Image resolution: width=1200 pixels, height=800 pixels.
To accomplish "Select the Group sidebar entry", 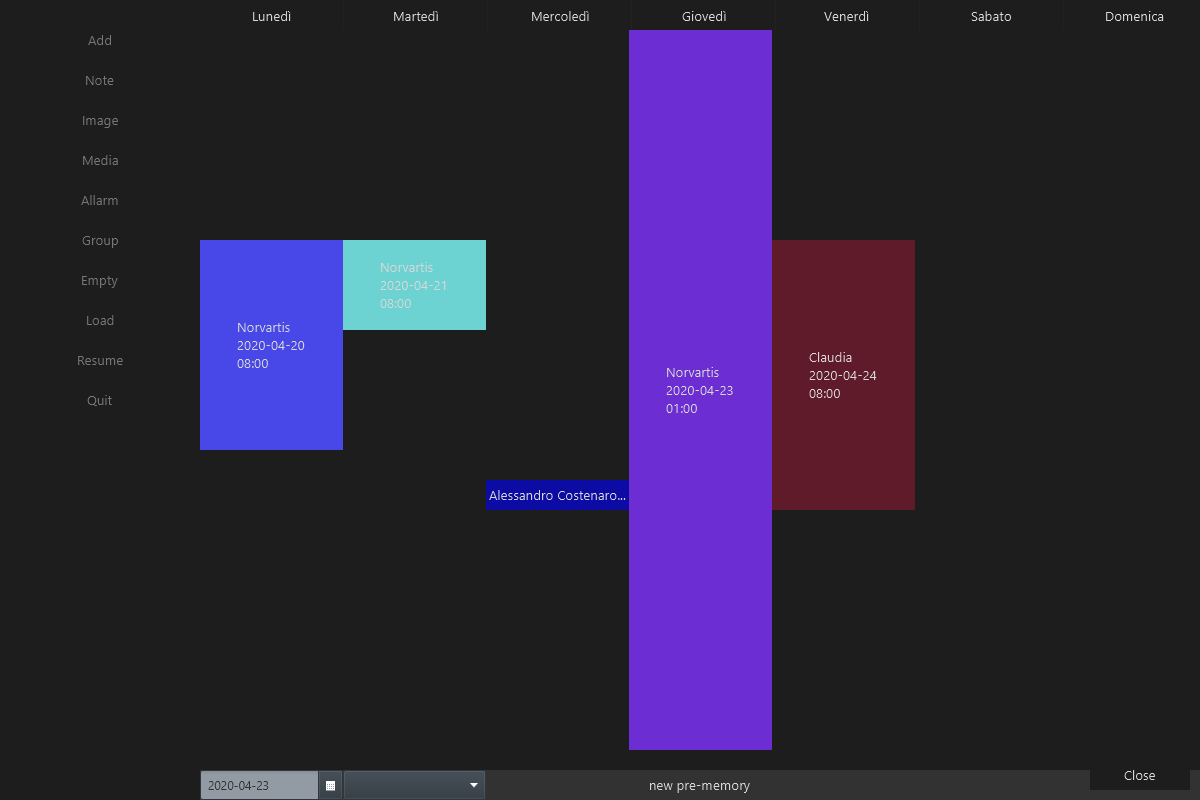I will click(100, 241).
